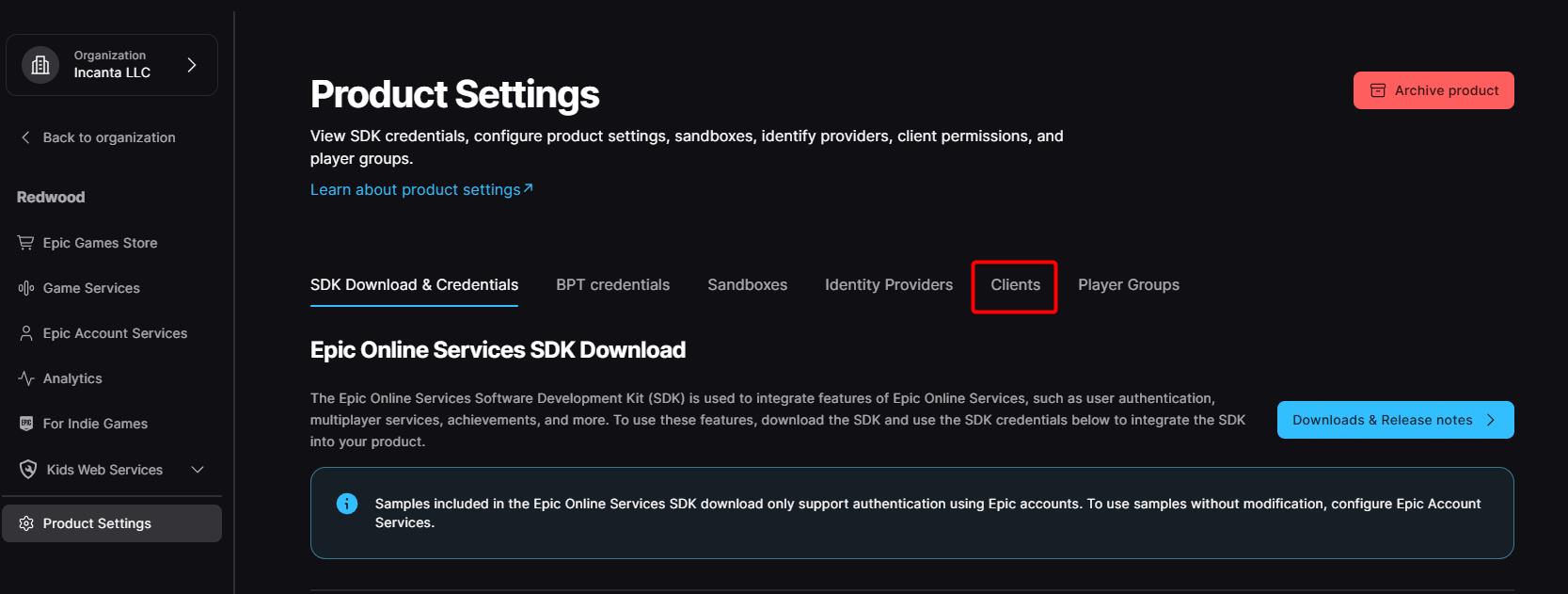Open Epic Games Store in sidebar
The image size is (1568, 594).
pyautogui.click(x=100, y=243)
